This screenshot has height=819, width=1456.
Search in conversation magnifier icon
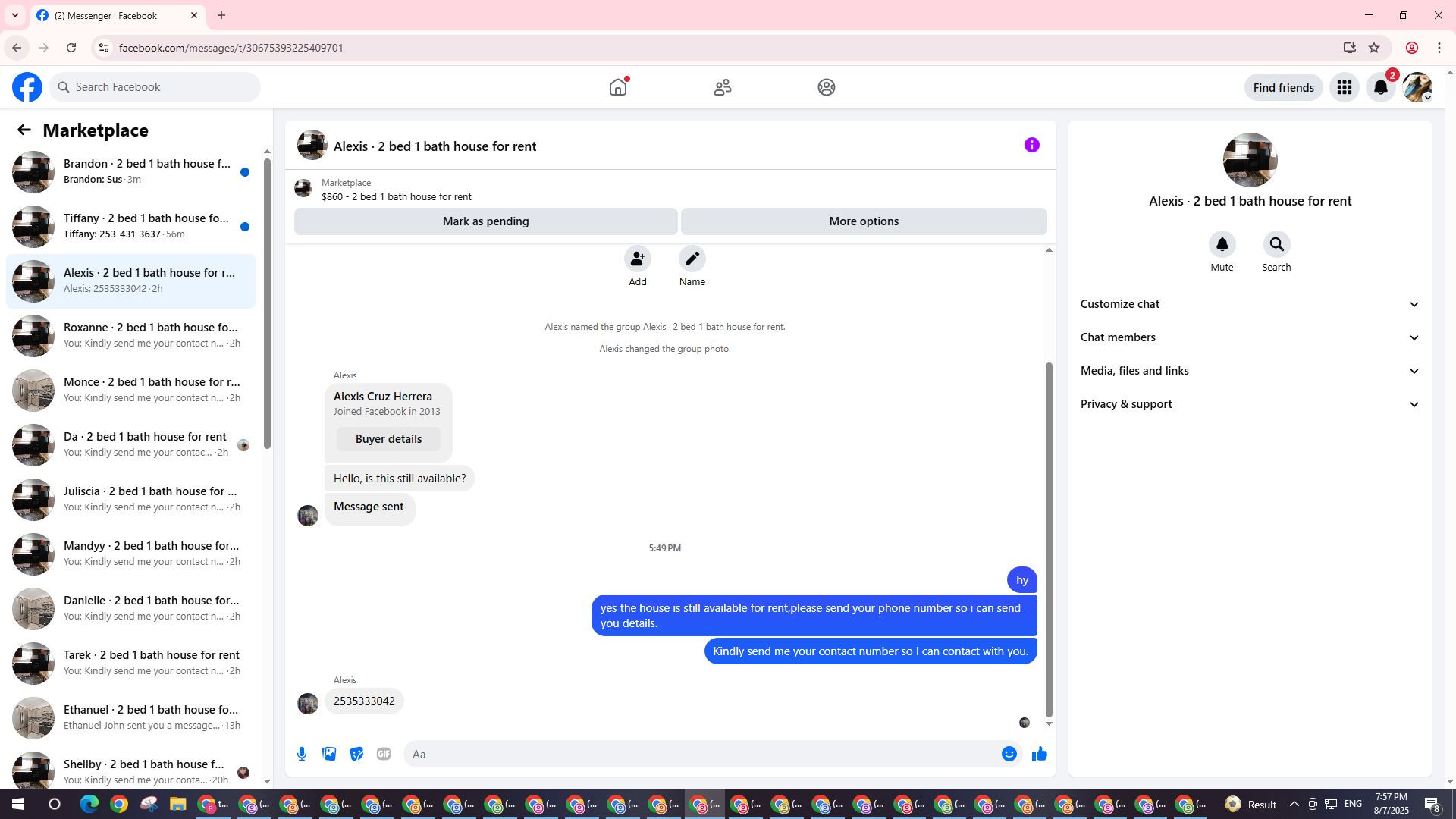coord(1277,244)
